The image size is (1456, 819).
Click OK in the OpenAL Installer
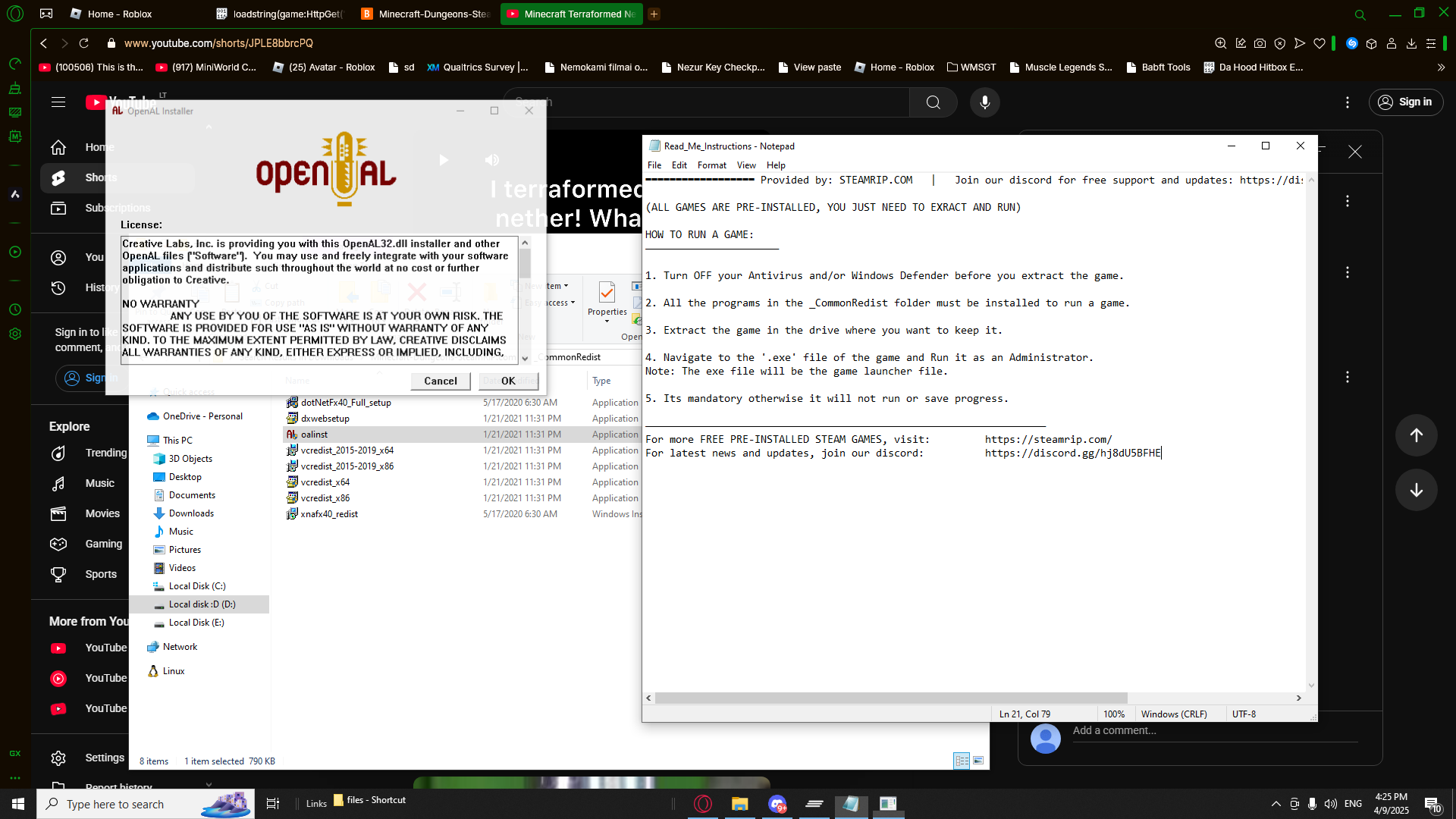click(508, 381)
